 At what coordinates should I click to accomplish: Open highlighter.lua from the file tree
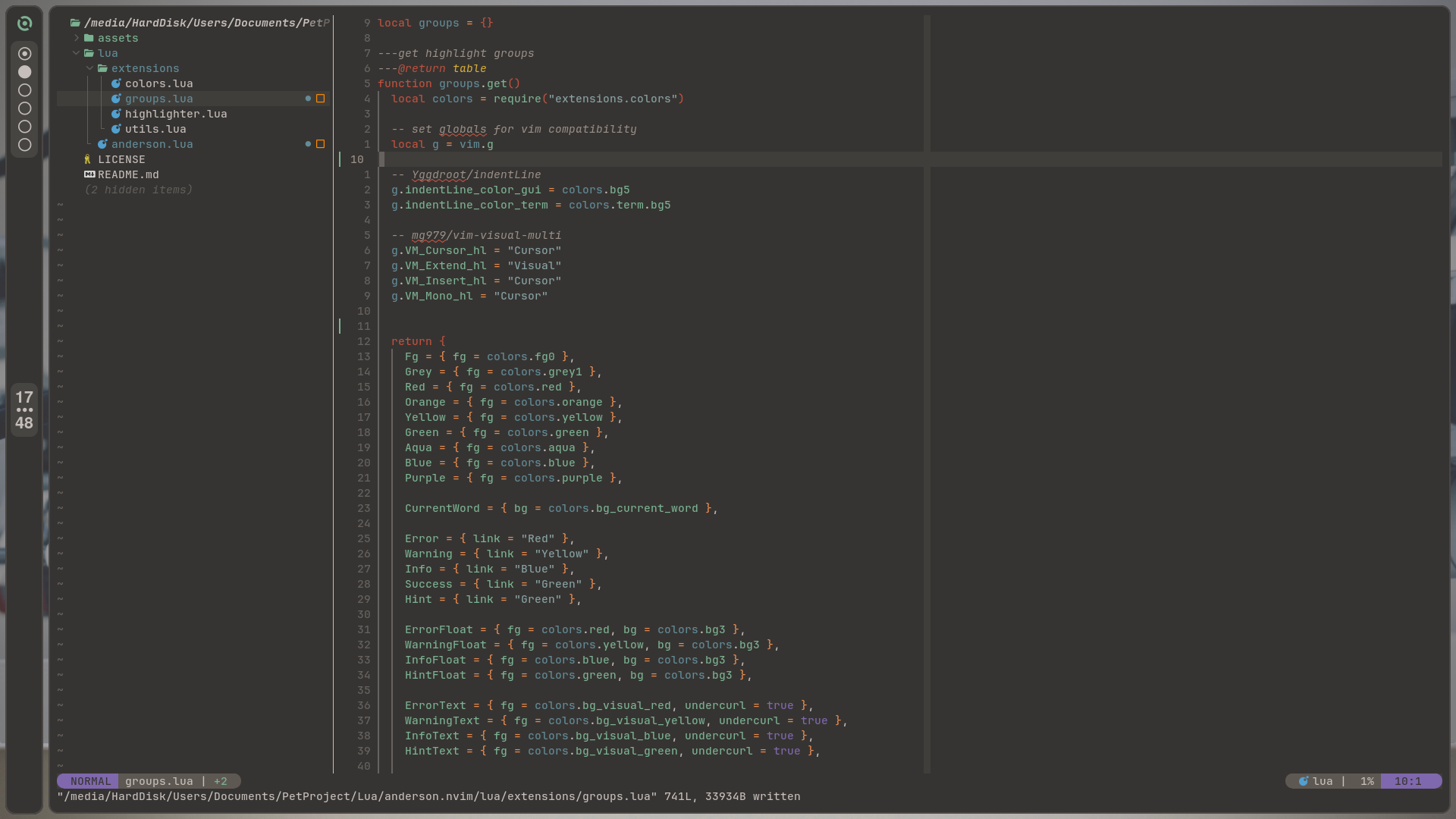pyautogui.click(x=175, y=114)
